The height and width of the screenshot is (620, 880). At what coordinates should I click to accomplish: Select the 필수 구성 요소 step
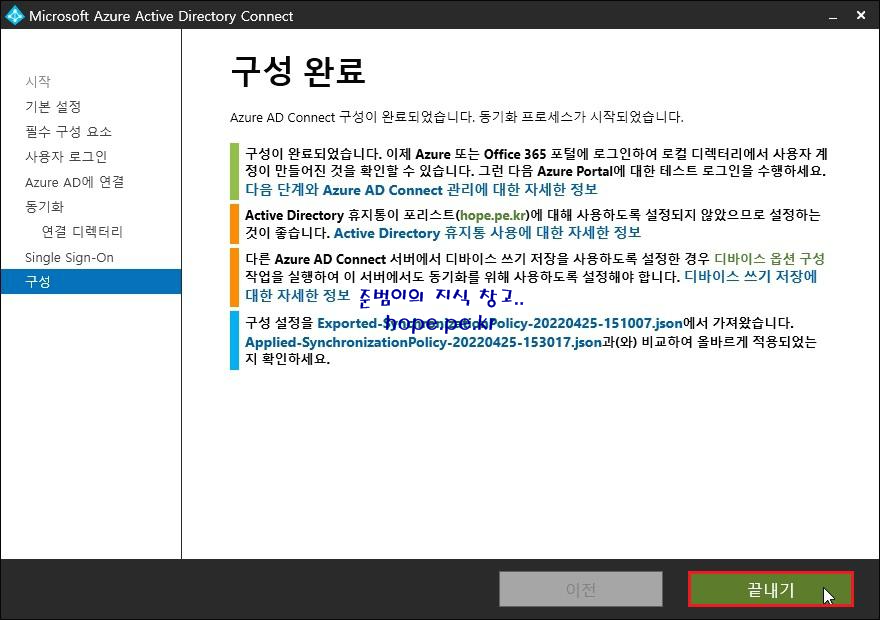[68, 132]
